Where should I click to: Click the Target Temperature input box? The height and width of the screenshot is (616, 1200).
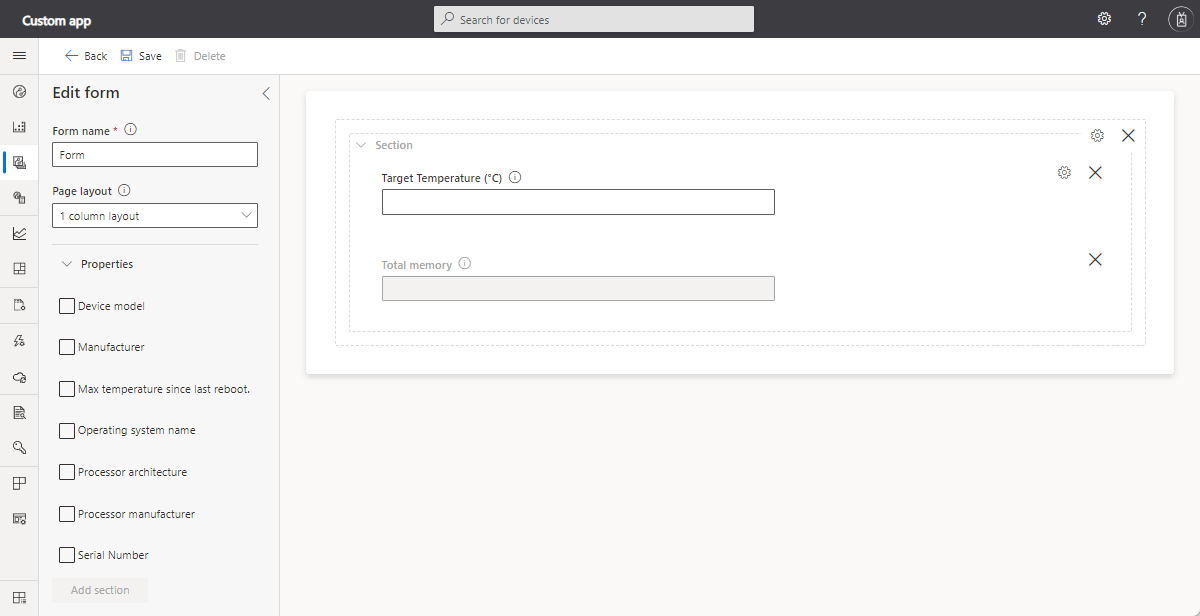pyautogui.click(x=578, y=202)
